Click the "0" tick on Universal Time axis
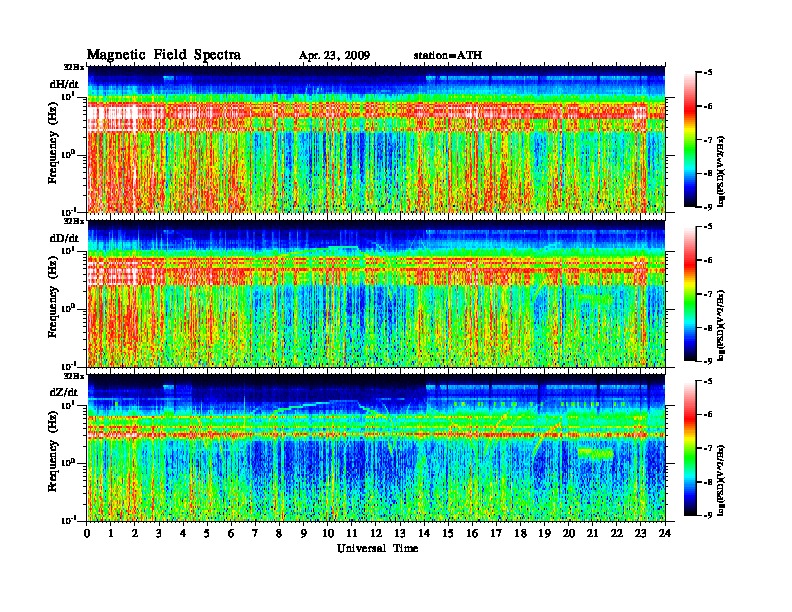The image size is (792, 612). coord(87,533)
